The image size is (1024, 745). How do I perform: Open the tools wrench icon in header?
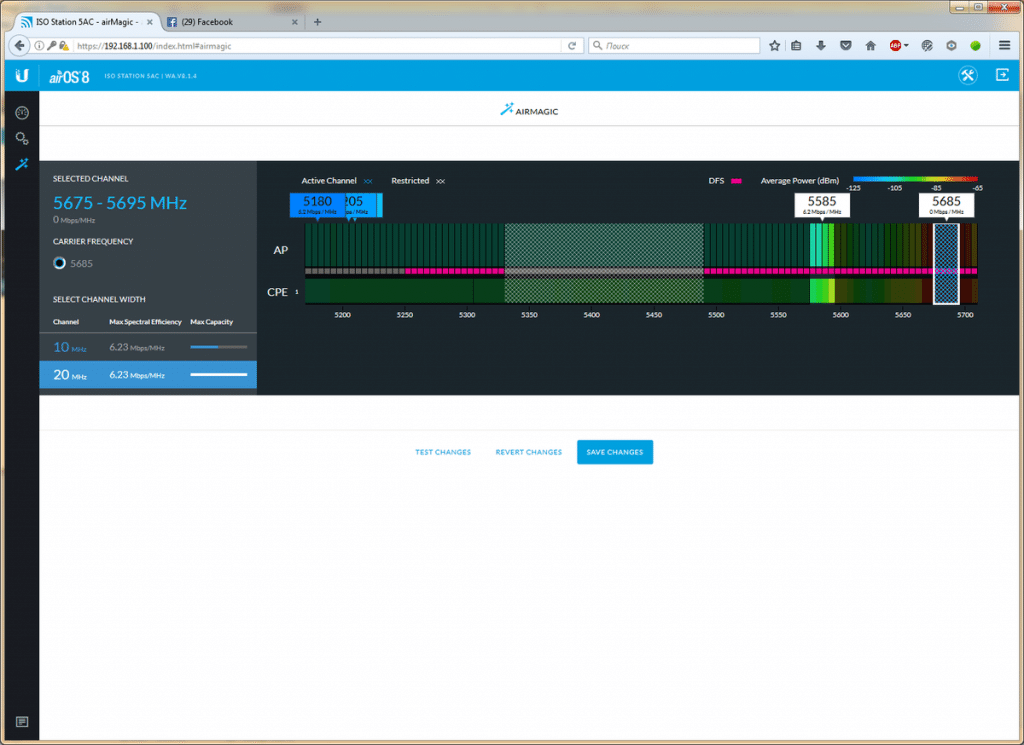click(967, 76)
